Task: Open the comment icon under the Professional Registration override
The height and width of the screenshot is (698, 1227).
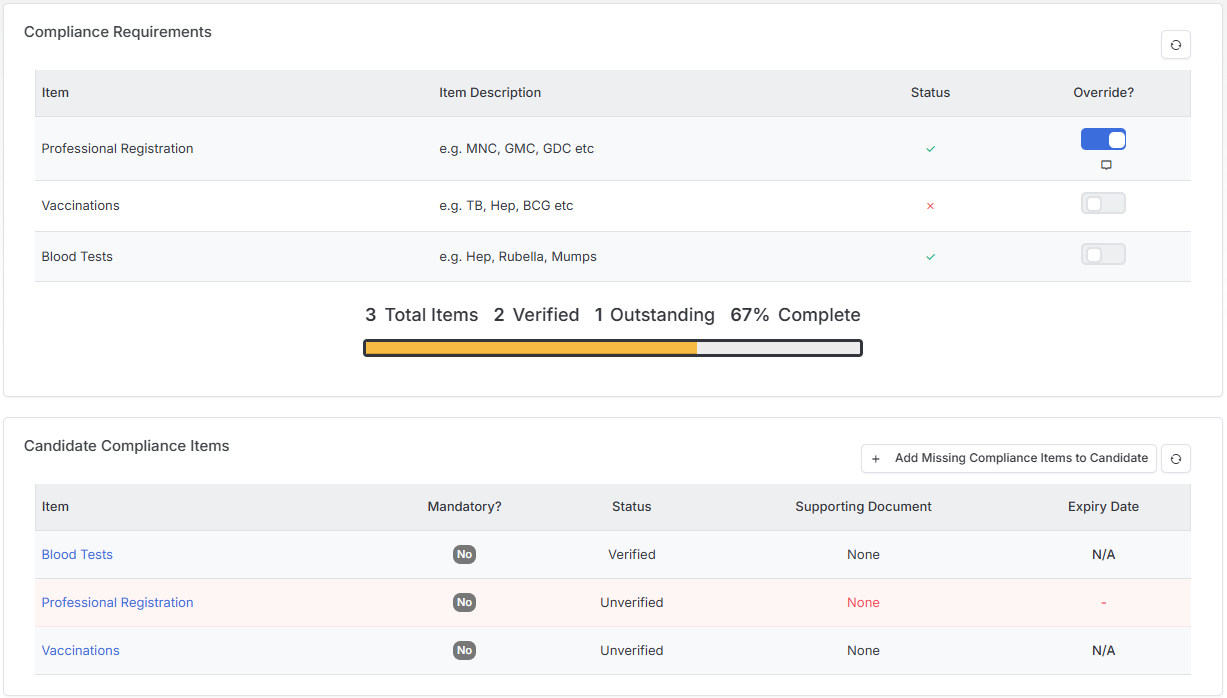Action: pyautogui.click(x=1106, y=165)
